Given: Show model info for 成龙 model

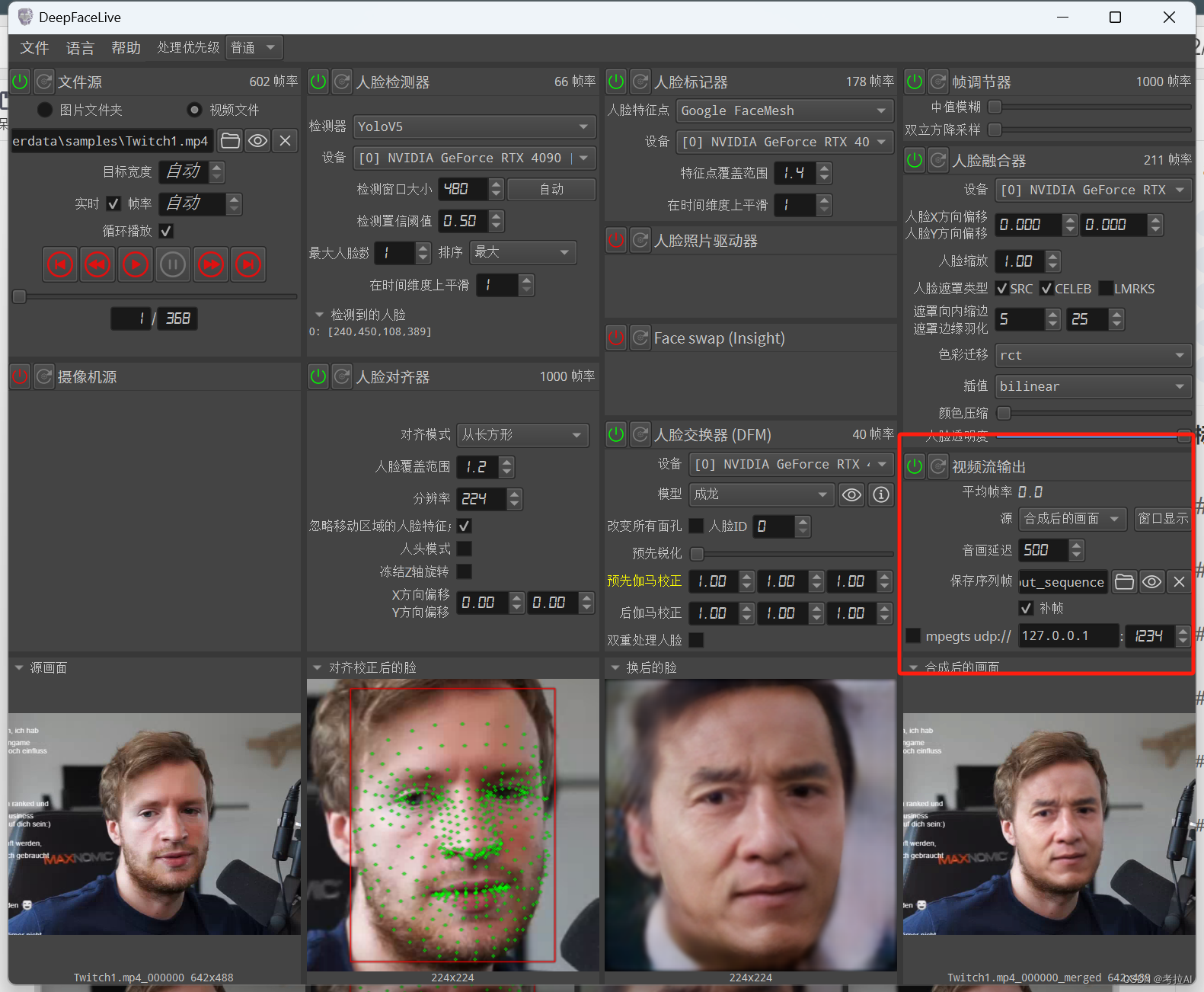Looking at the screenshot, I should 881,494.
